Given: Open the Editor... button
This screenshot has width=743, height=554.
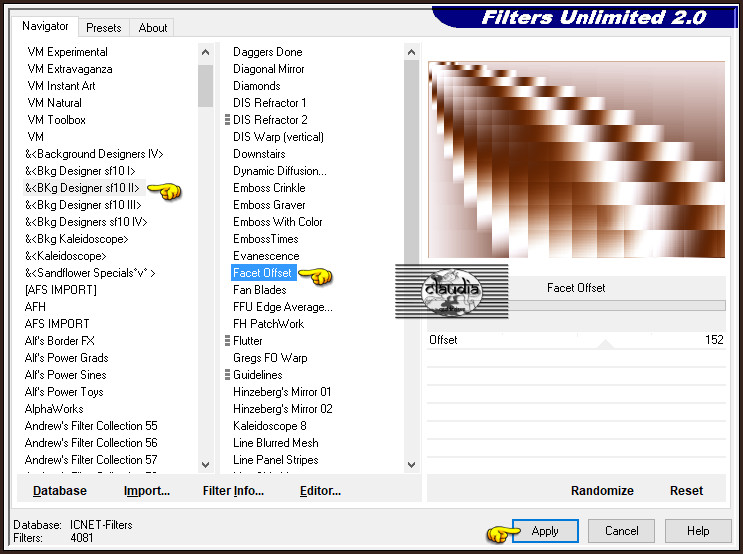Looking at the screenshot, I should 320,490.
